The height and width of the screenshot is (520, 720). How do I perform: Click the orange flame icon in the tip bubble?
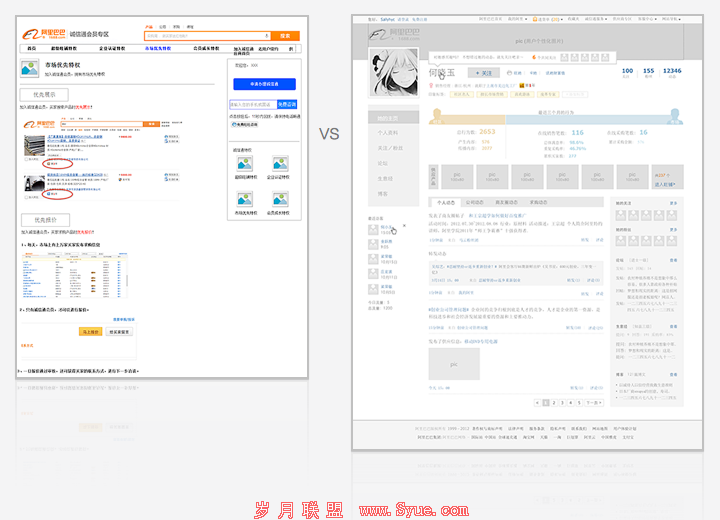pyautogui.click(x=534, y=57)
